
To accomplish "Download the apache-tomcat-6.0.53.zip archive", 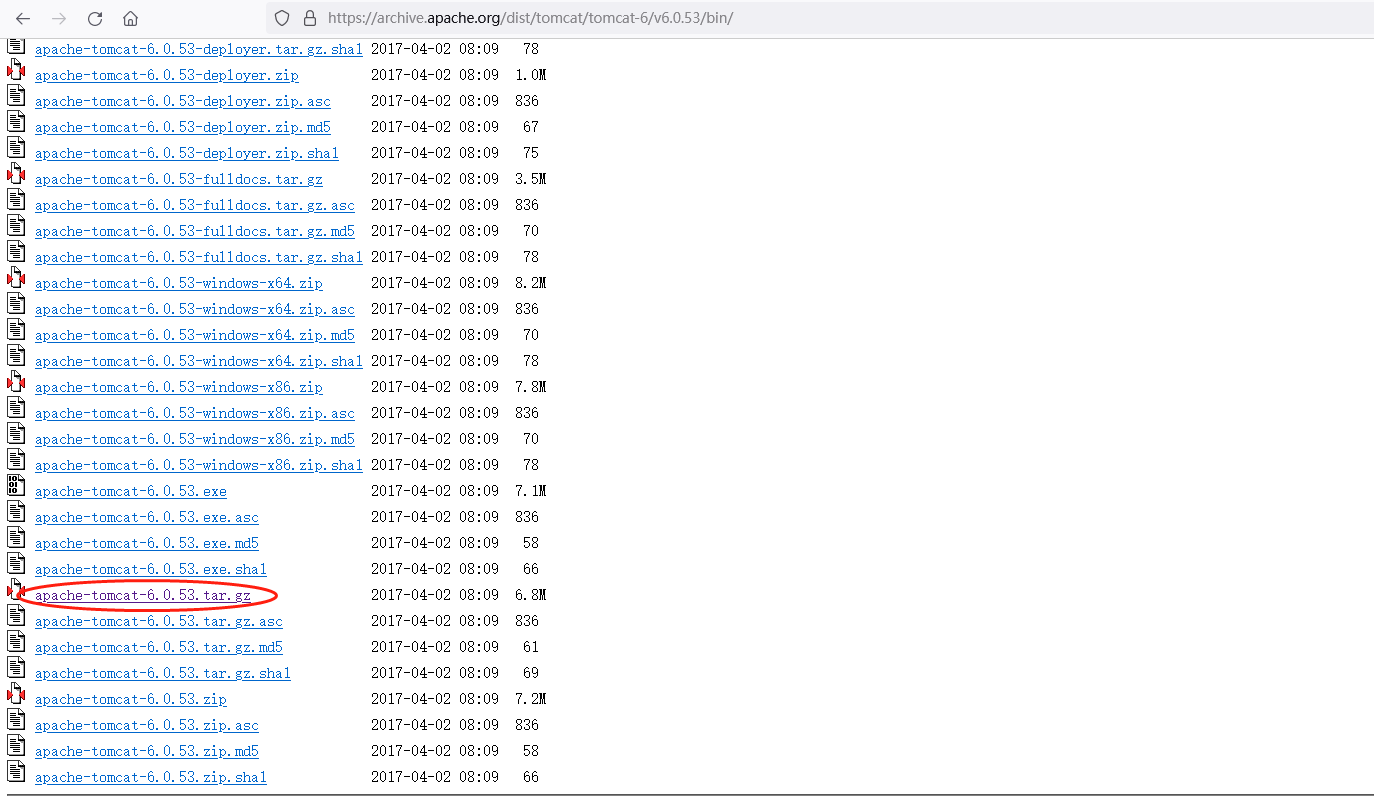I will [x=131, y=699].
